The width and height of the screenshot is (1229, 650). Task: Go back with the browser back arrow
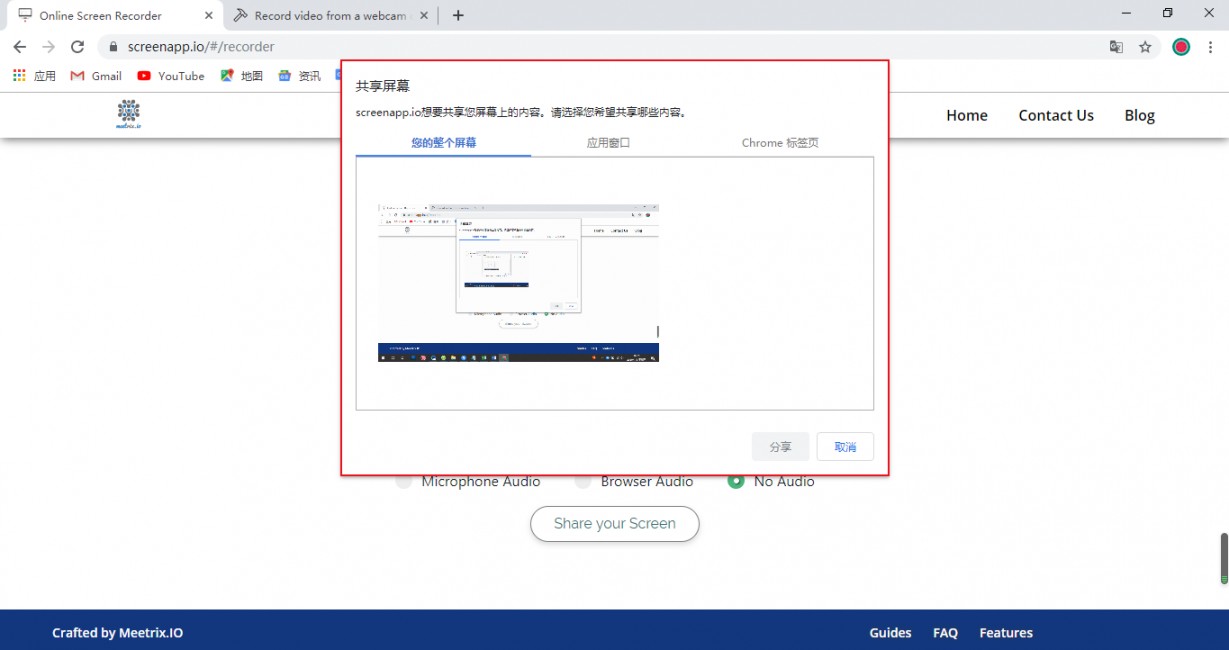(x=20, y=47)
